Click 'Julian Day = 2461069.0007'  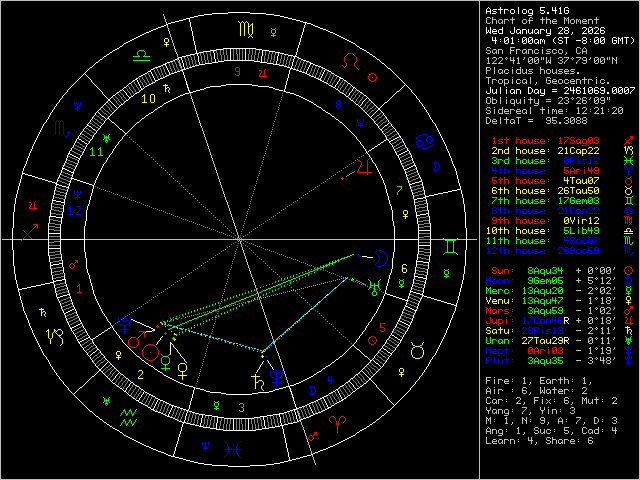tap(560, 91)
